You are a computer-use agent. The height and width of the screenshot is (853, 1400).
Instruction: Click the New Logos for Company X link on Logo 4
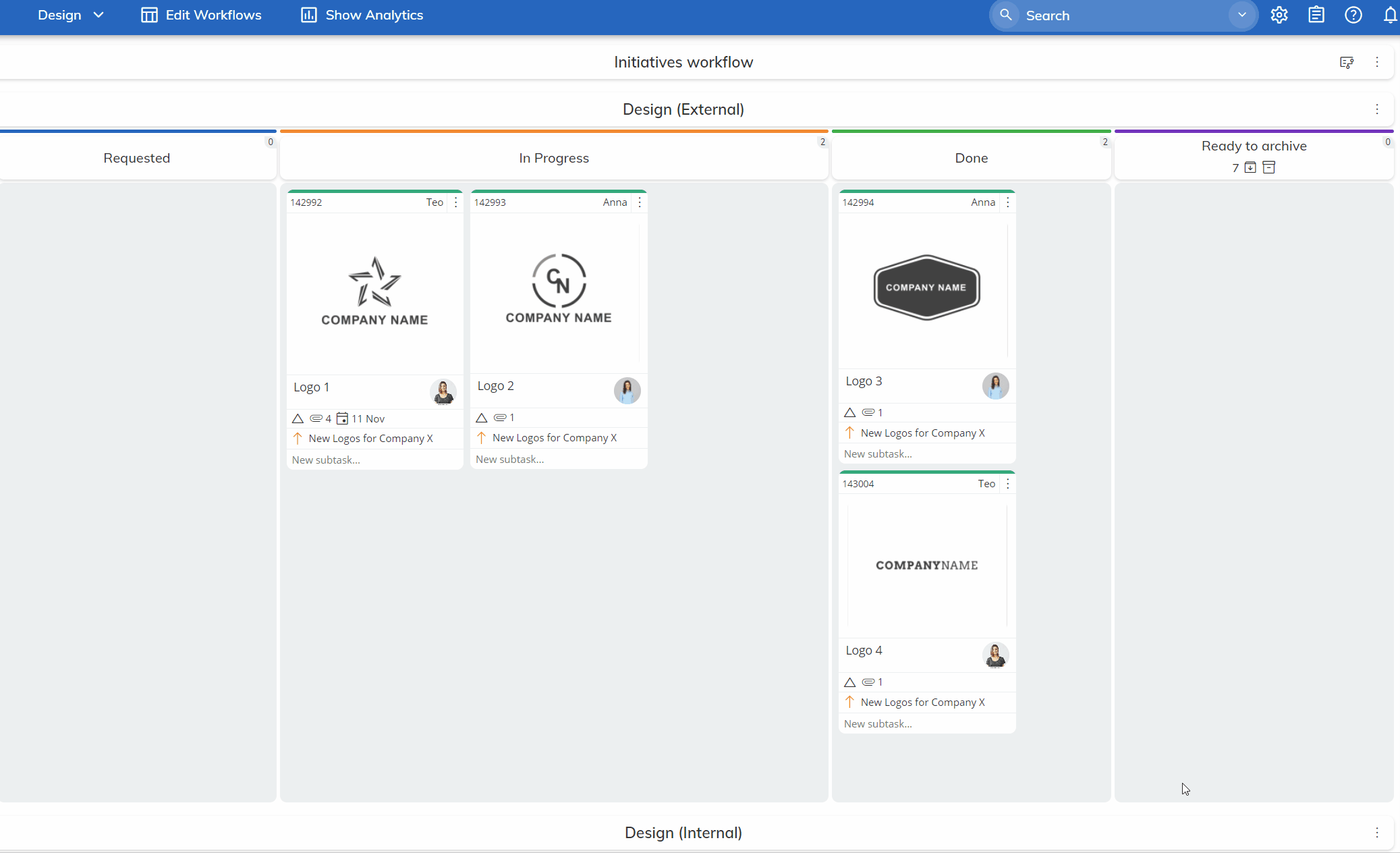click(922, 702)
